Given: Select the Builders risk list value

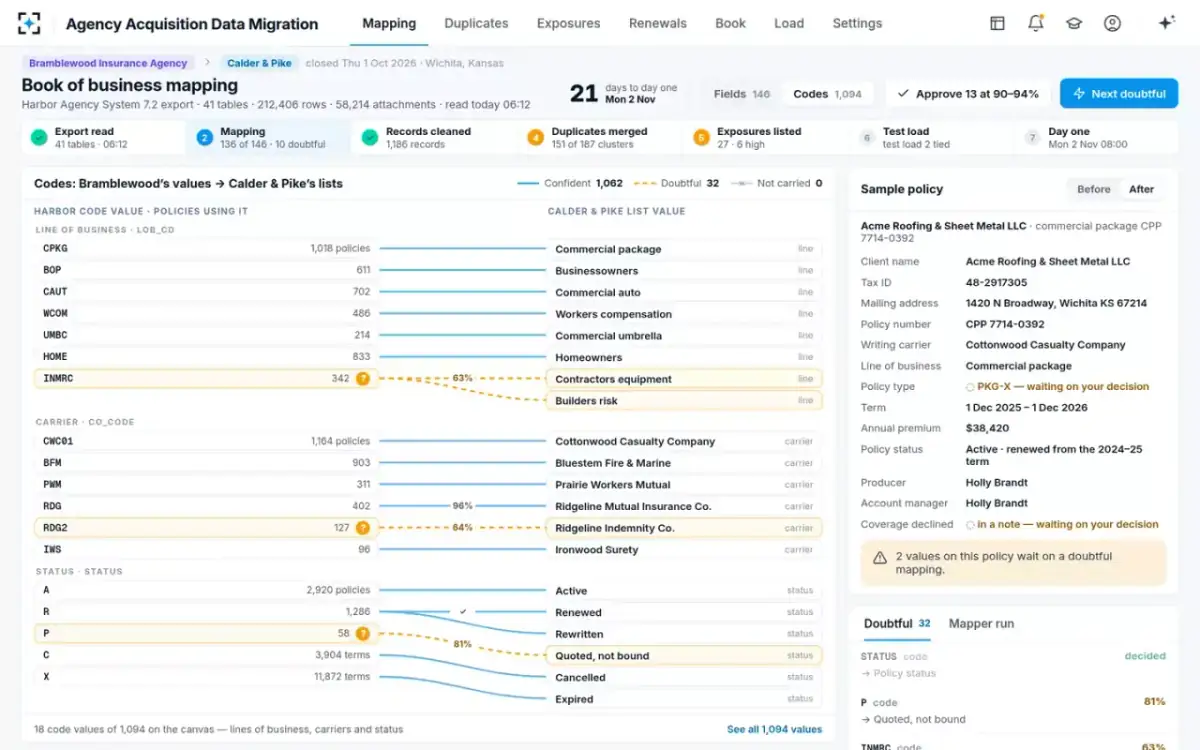Looking at the screenshot, I should tap(684, 401).
